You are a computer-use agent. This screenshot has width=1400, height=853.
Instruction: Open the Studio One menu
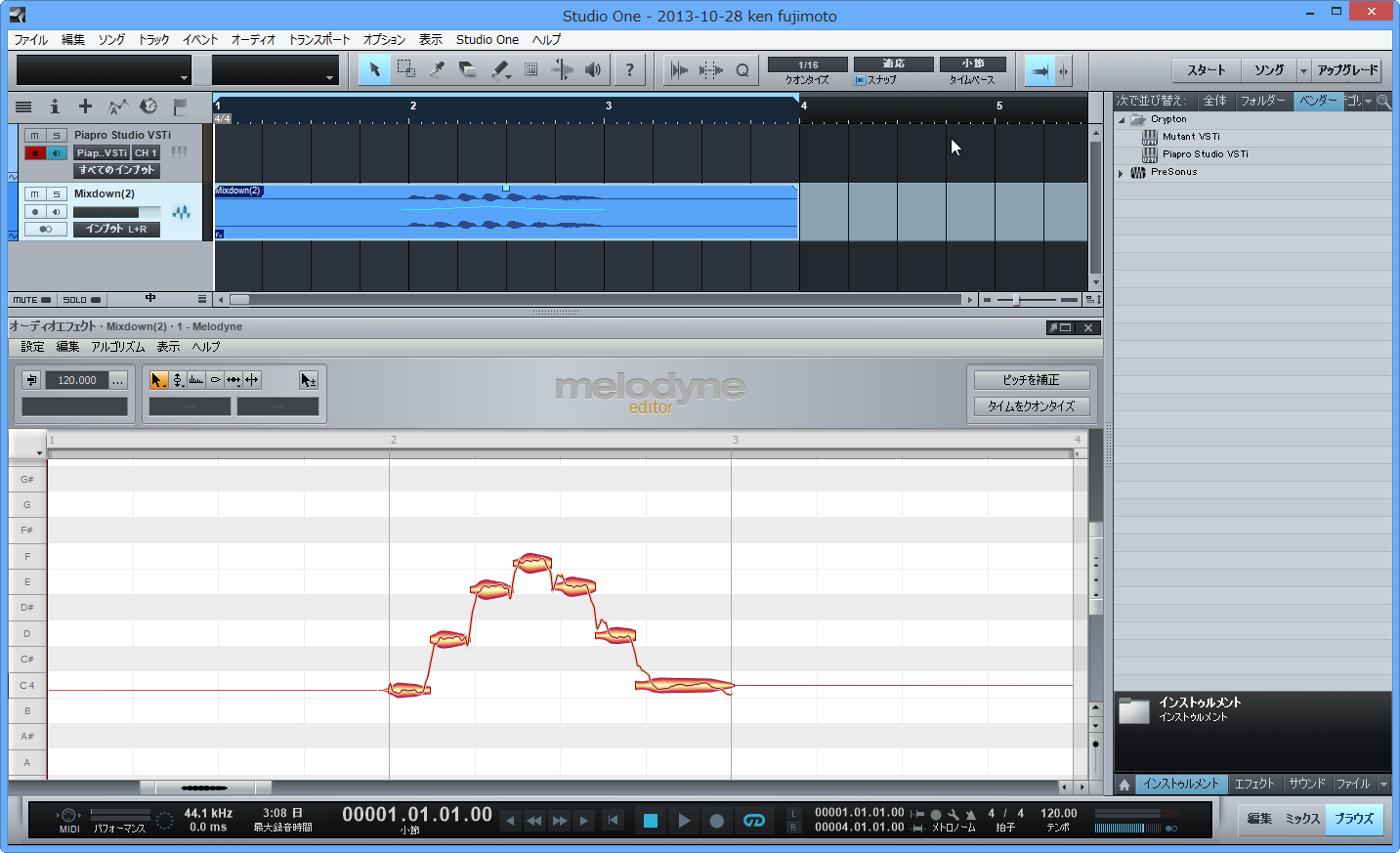[488, 40]
